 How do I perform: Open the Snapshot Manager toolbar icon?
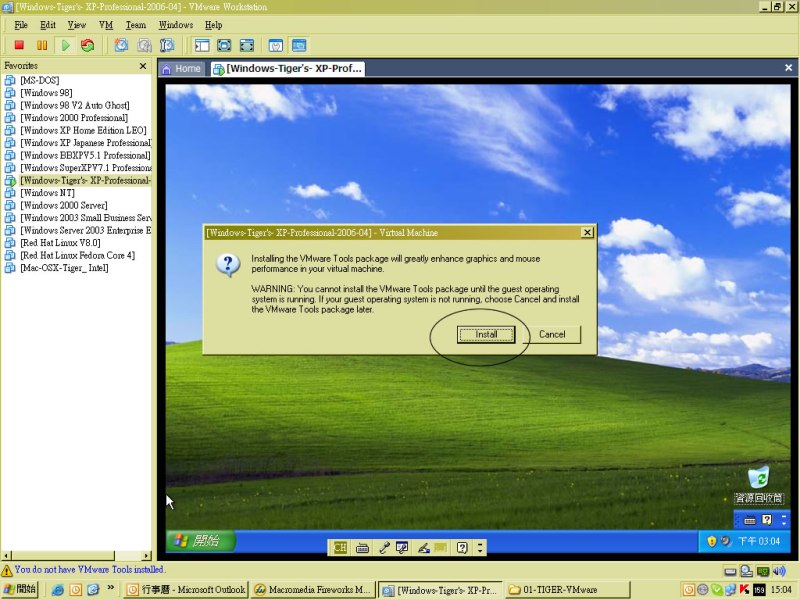[167, 45]
